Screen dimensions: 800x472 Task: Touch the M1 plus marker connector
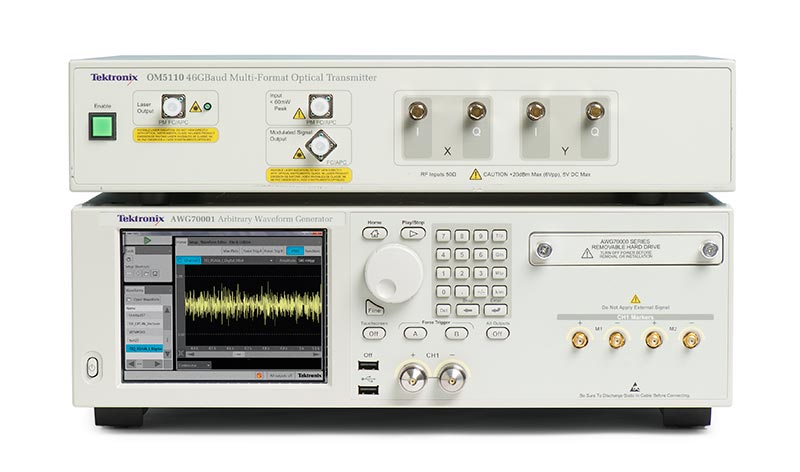pyautogui.click(x=579, y=339)
